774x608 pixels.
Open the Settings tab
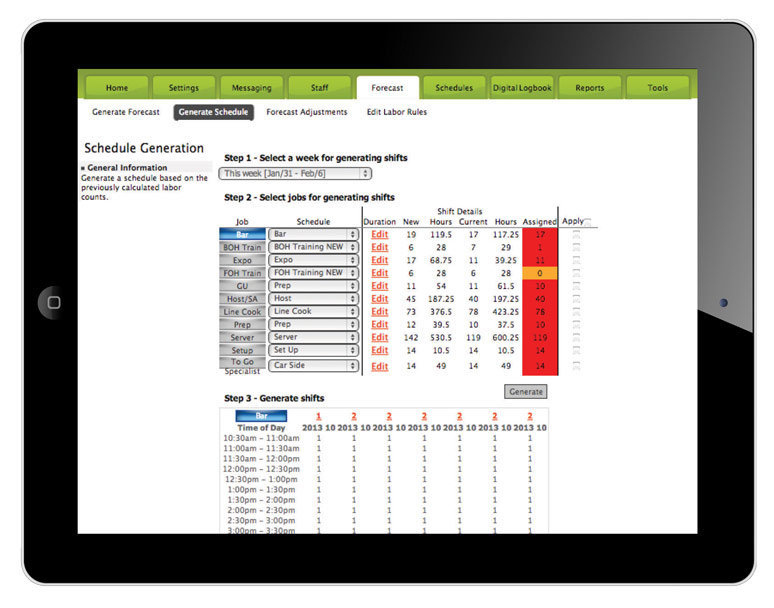(x=184, y=87)
